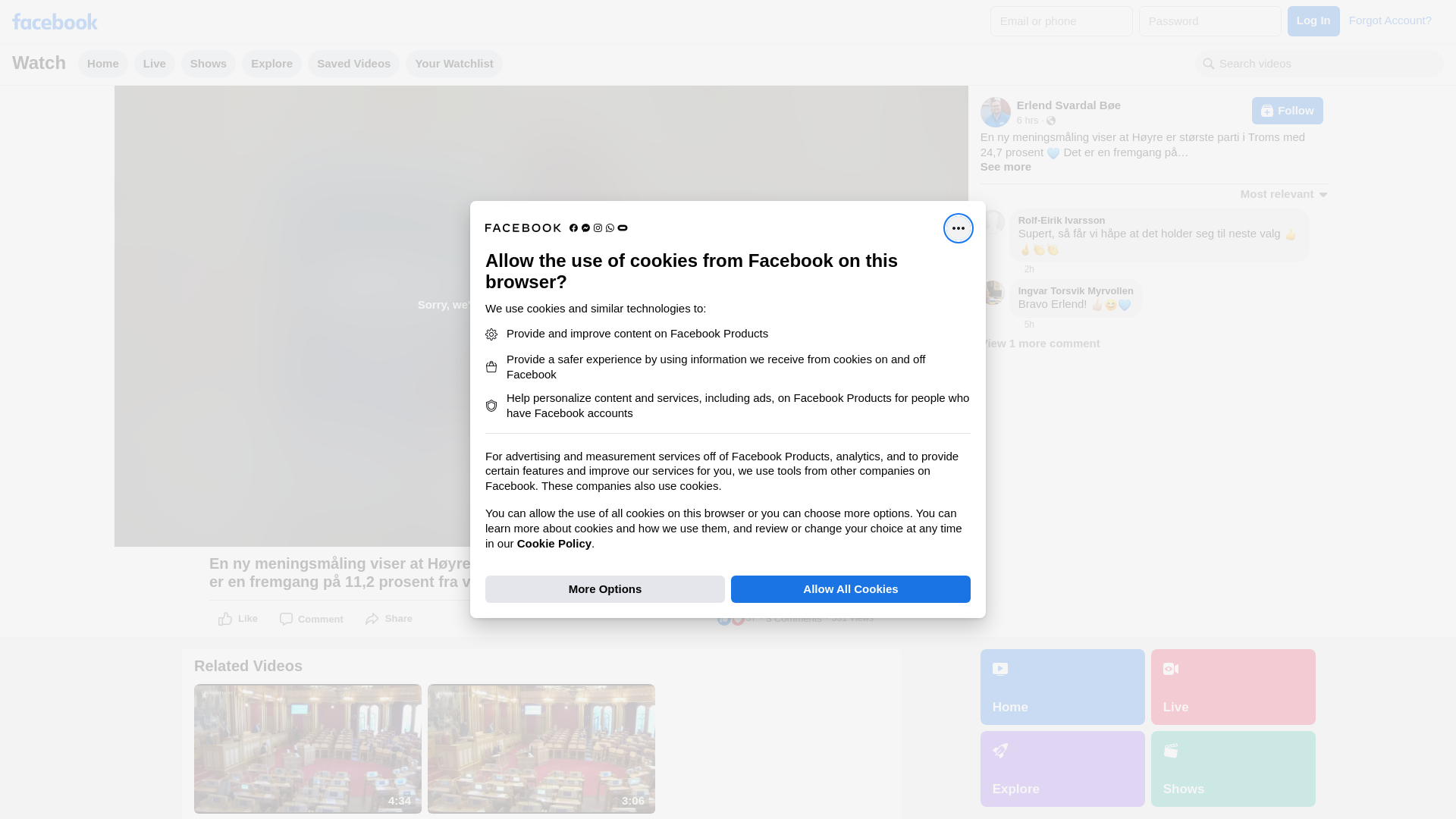Open Erlend Svardal Bøe's profile picture
The width and height of the screenshot is (1456, 819).
tap(995, 112)
